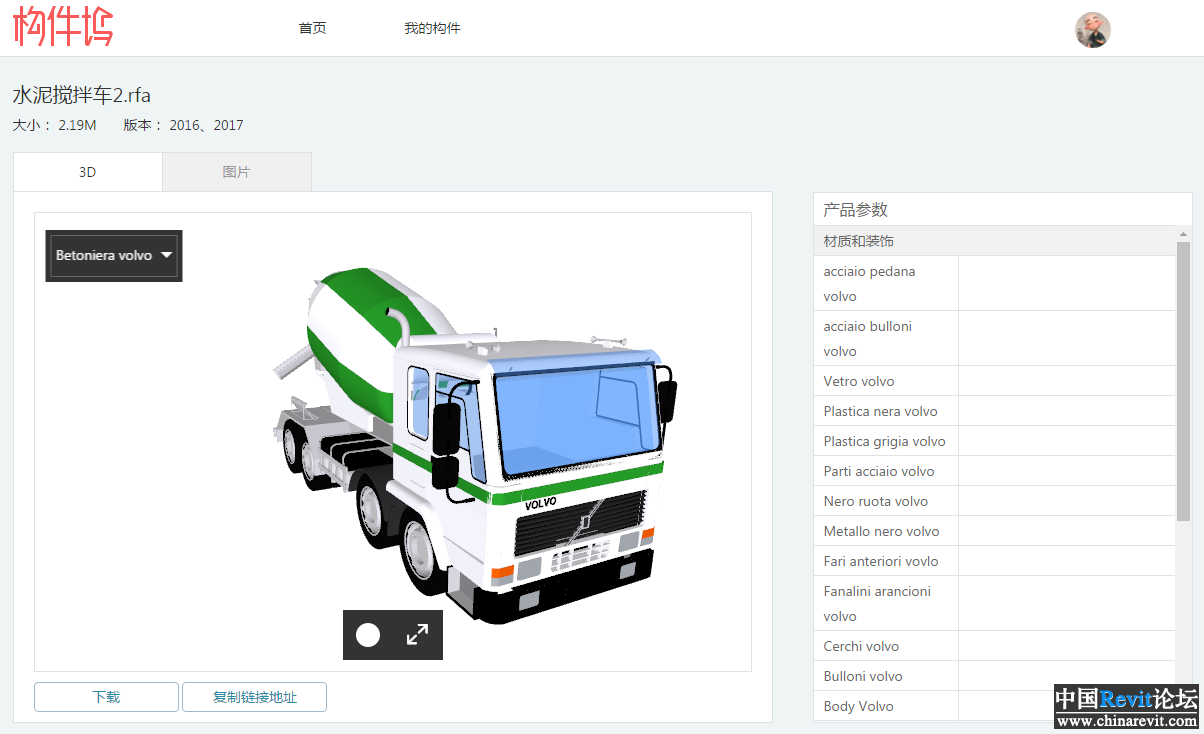Open the user avatar profile menu

click(x=1093, y=30)
